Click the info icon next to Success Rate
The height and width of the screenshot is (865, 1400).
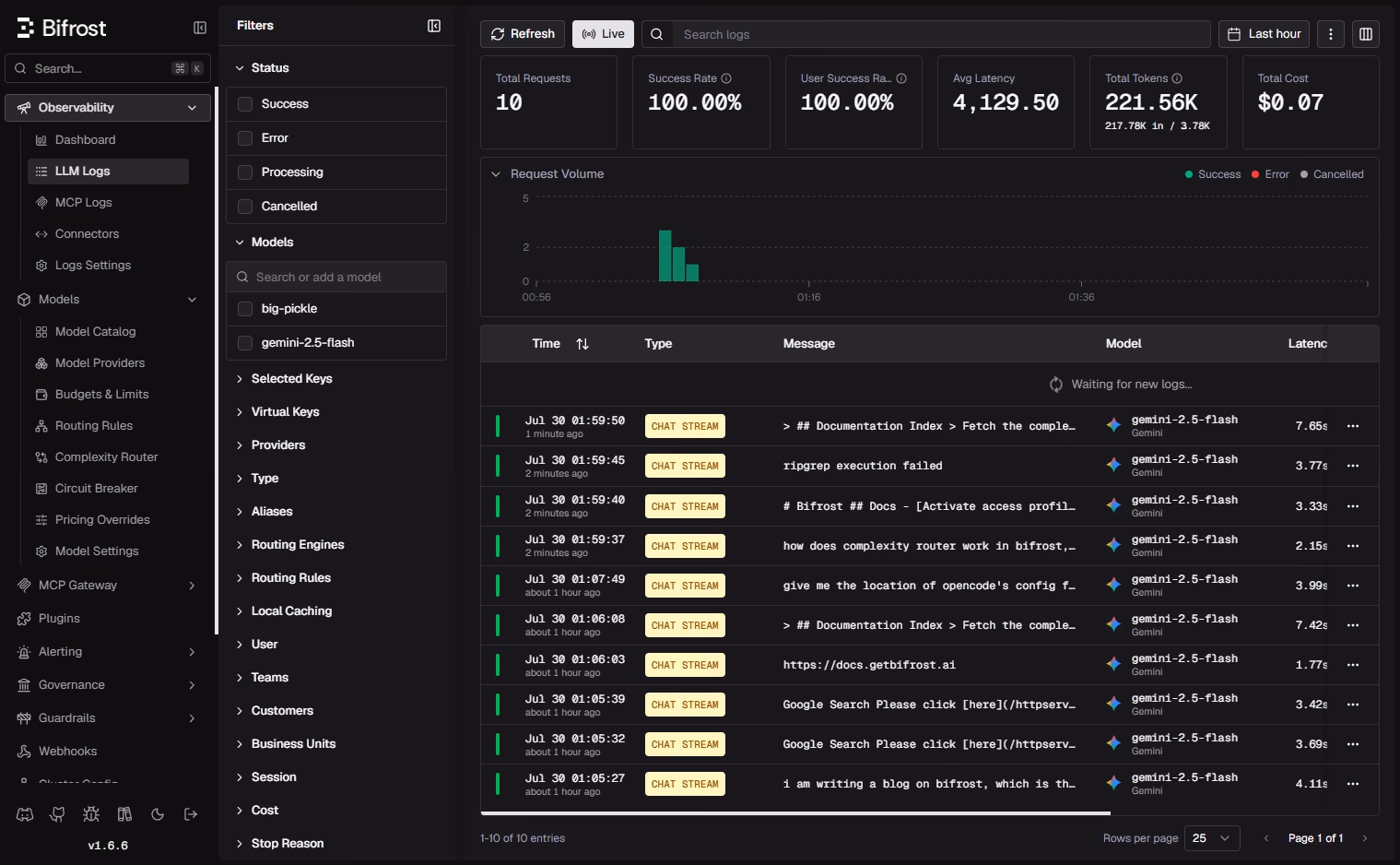pos(726,78)
